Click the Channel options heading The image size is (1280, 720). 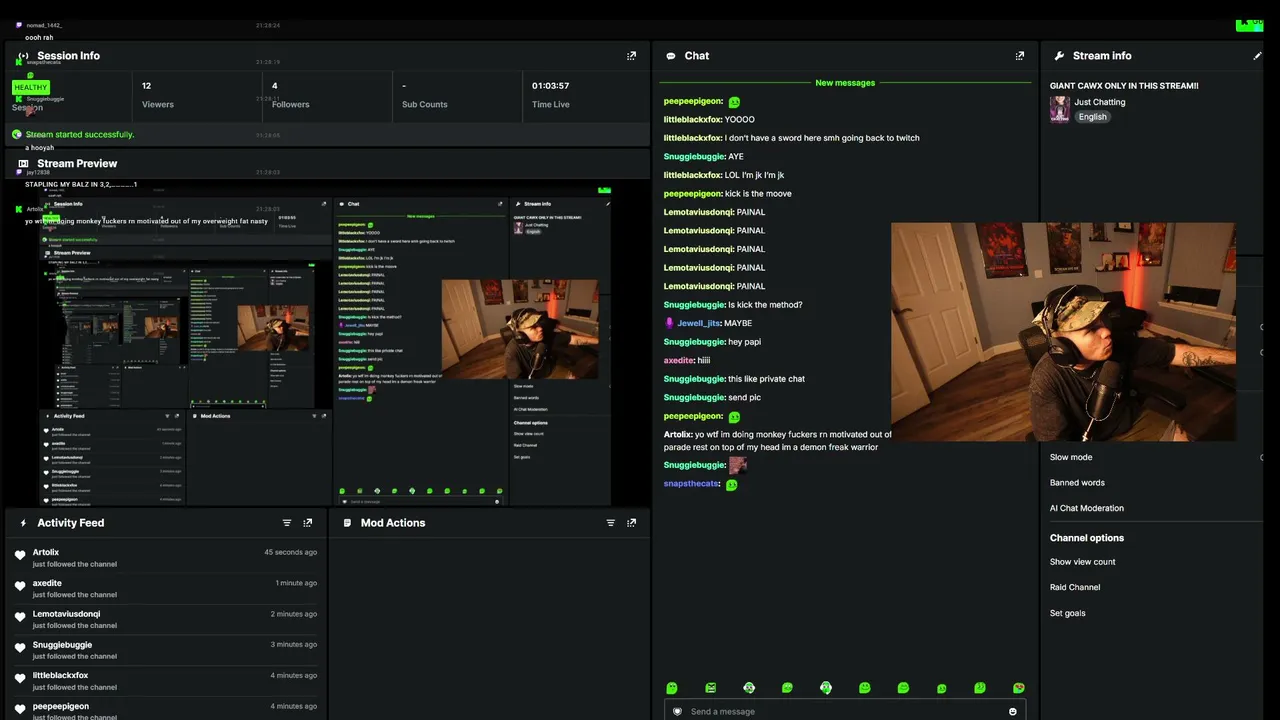[x=1087, y=538]
